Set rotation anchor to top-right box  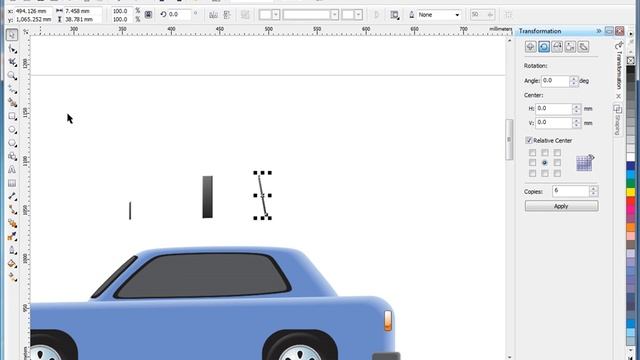[x=557, y=153]
